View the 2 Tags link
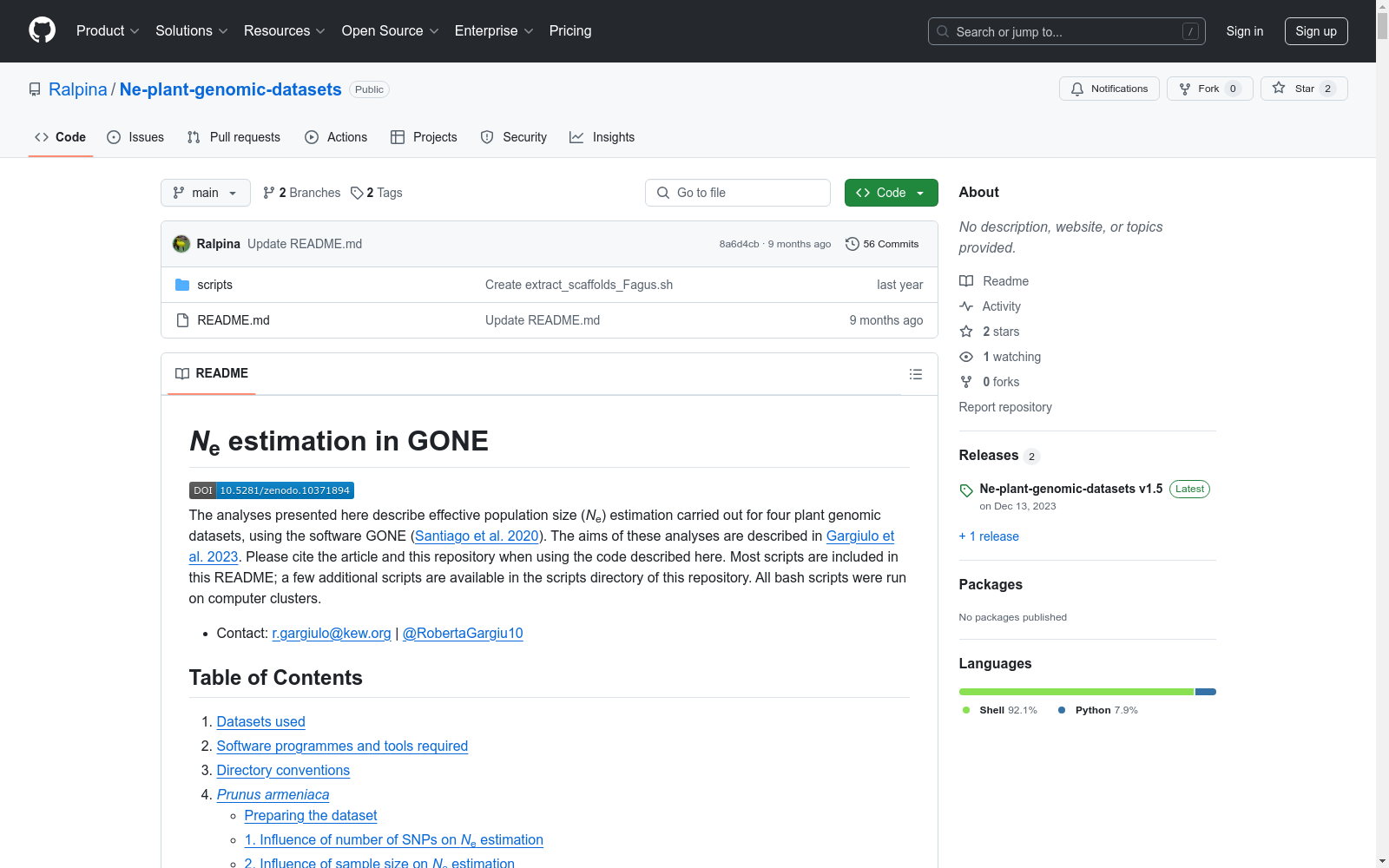The image size is (1389, 868). pyautogui.click(x=377, y=193)
